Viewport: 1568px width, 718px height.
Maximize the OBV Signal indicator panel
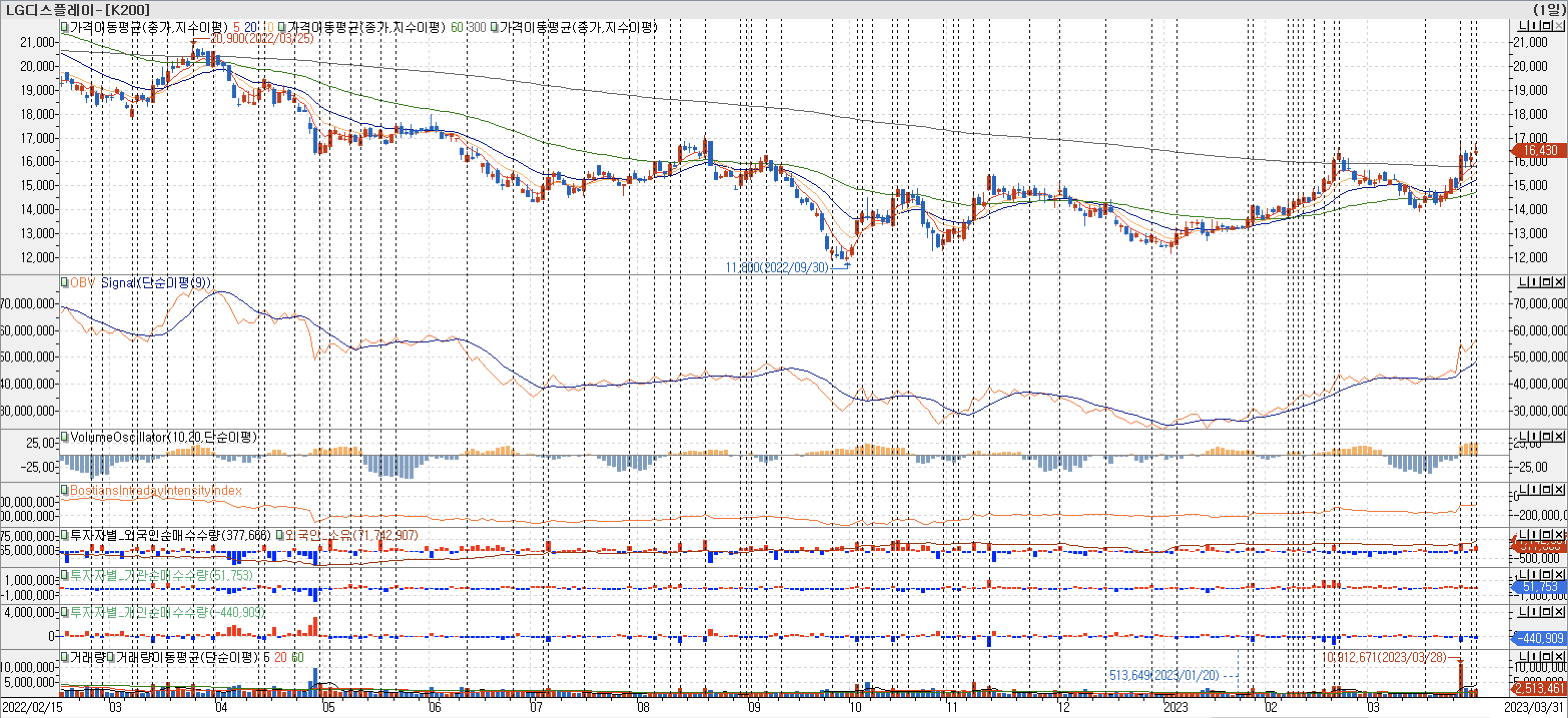click(1546, 282)
